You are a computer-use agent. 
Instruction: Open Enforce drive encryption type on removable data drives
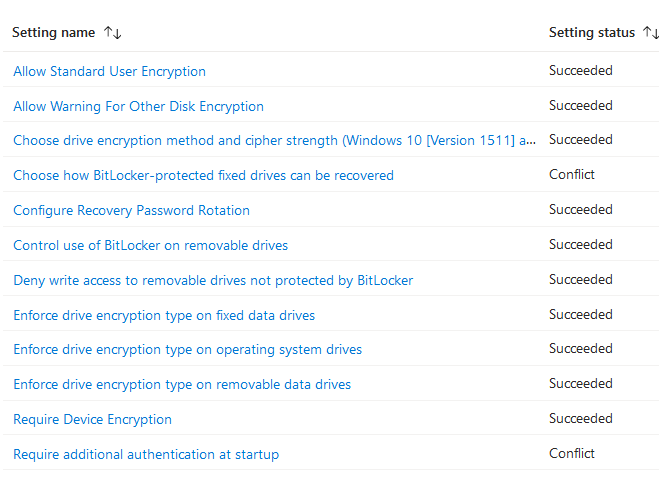tap(181, 384)
